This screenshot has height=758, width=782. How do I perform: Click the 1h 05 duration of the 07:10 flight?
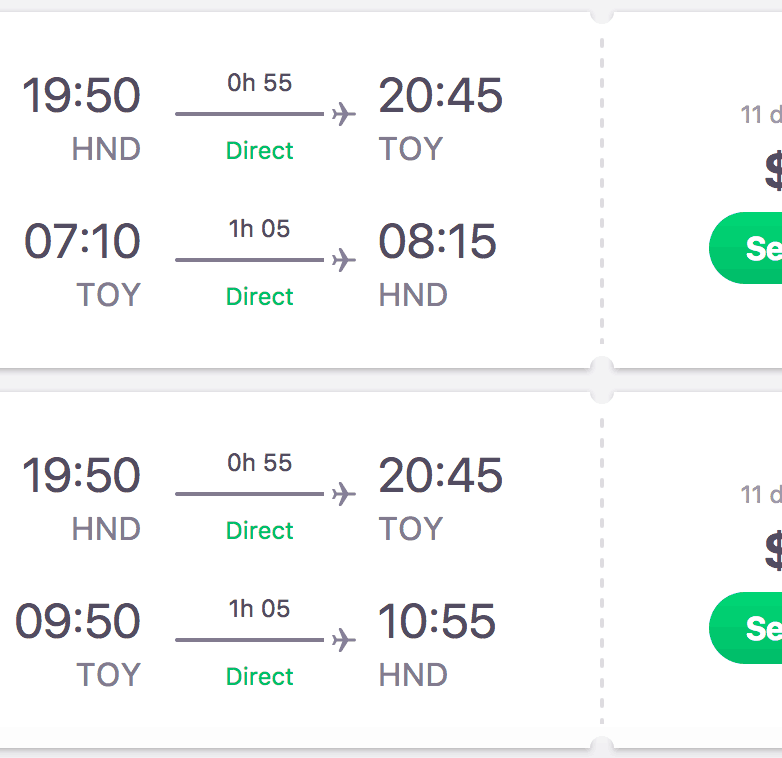(260, 229)
